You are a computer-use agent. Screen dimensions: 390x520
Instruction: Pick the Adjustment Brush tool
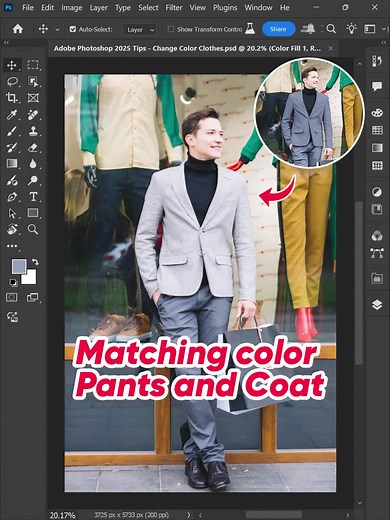tap(12, 180)
